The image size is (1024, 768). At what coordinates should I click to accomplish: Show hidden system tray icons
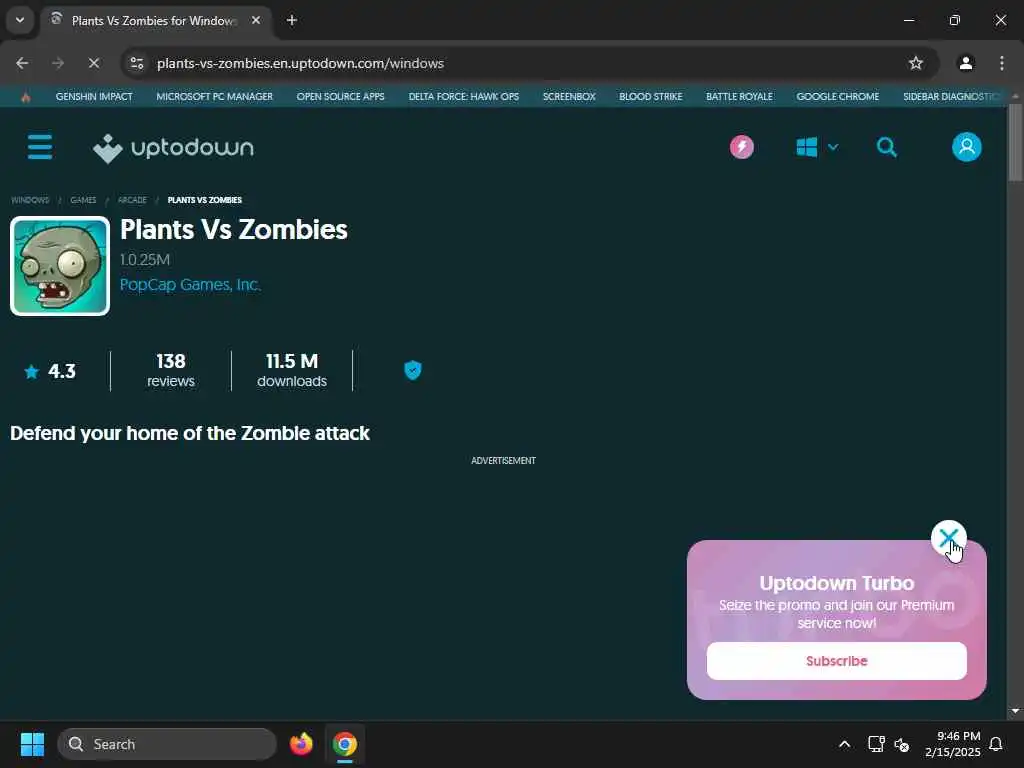[x=844, y=744]
